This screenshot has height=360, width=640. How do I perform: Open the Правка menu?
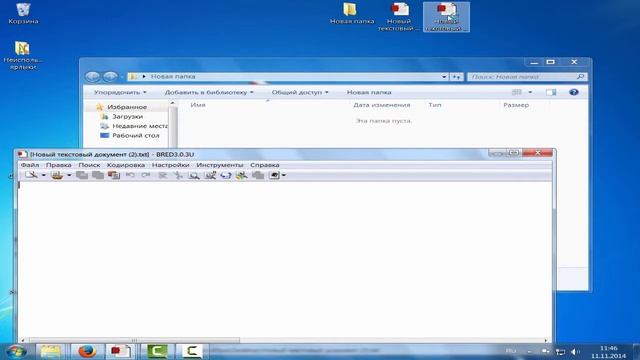point(59,165)
